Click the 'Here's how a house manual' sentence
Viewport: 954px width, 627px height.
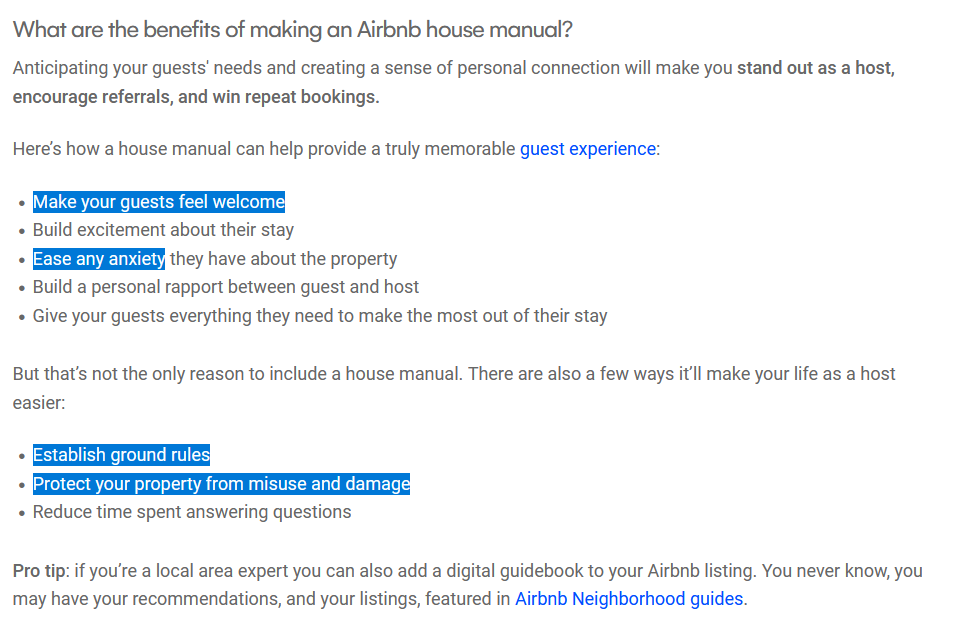(x=265, y=149)
